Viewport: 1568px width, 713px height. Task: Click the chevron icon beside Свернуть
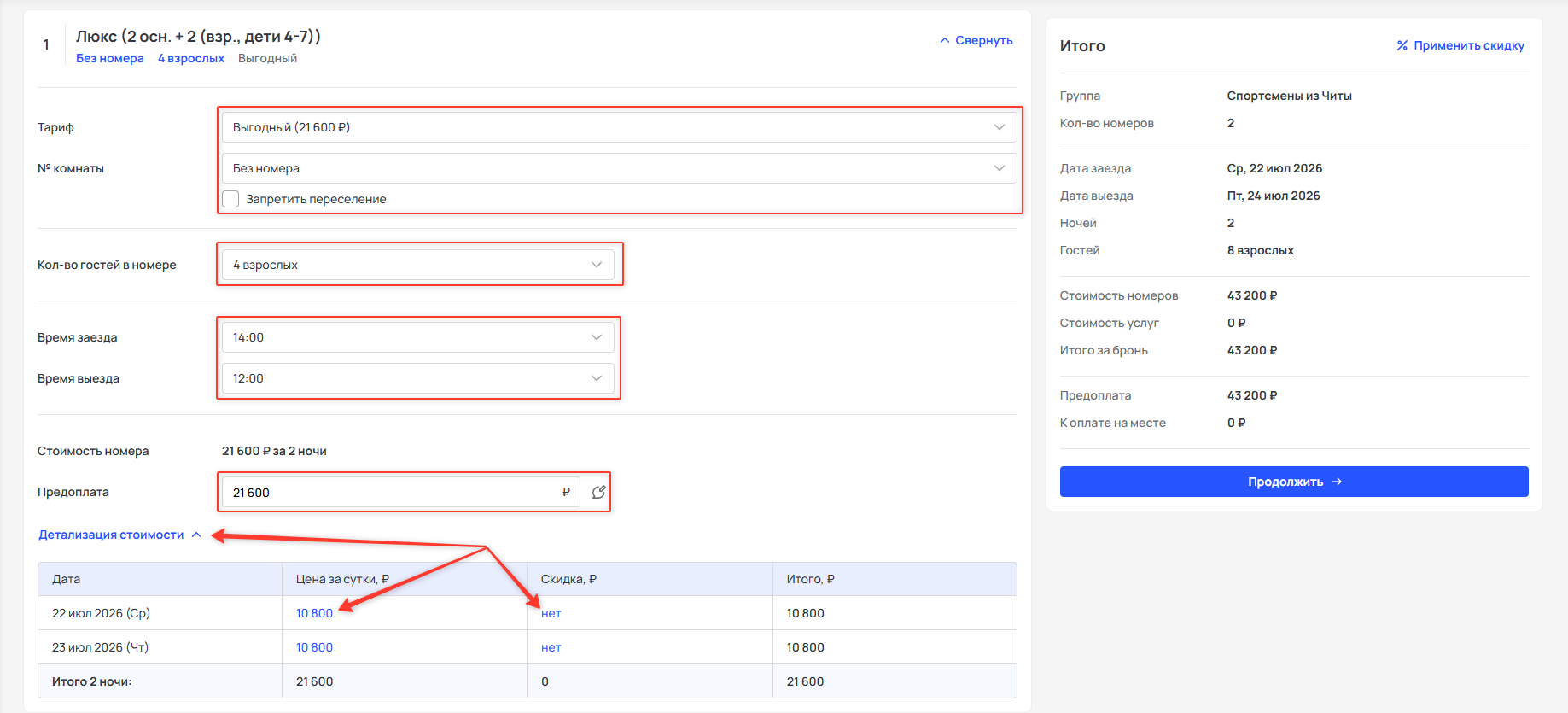(944, 40)
